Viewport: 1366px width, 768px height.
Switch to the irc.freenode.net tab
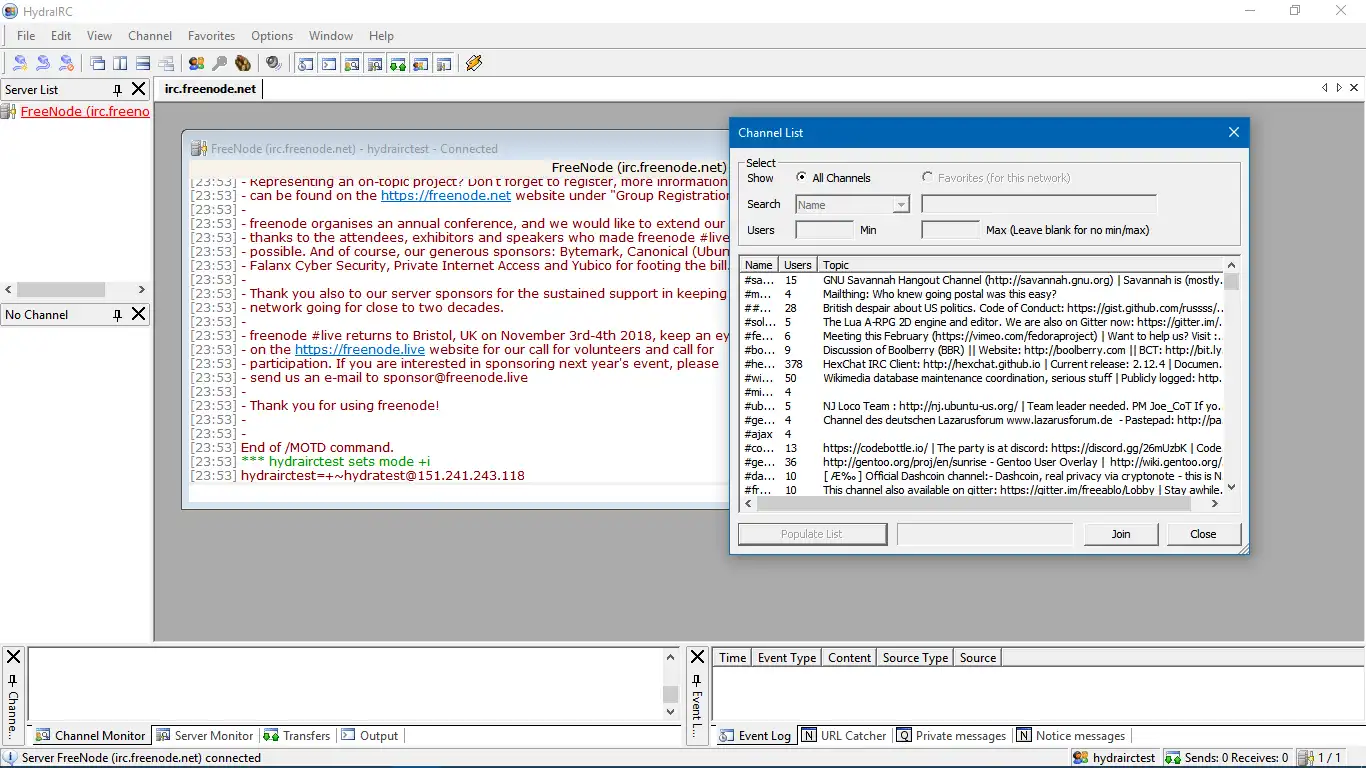point(210,88)
